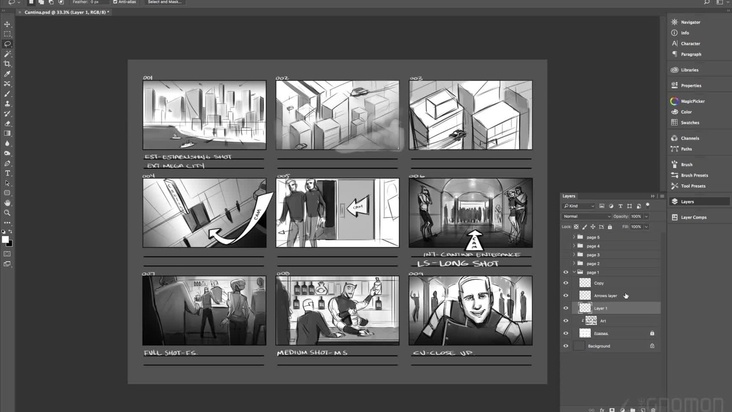Select the Gradient tool

7,133
